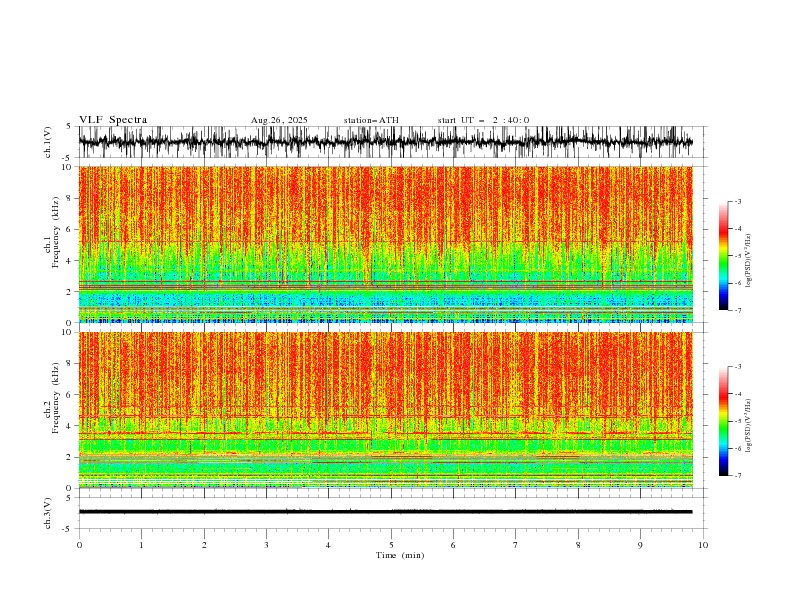Click the ch.1 voltage waveform trace
The height and width of the screenshot is (612, 792).
tap(385, 142)
